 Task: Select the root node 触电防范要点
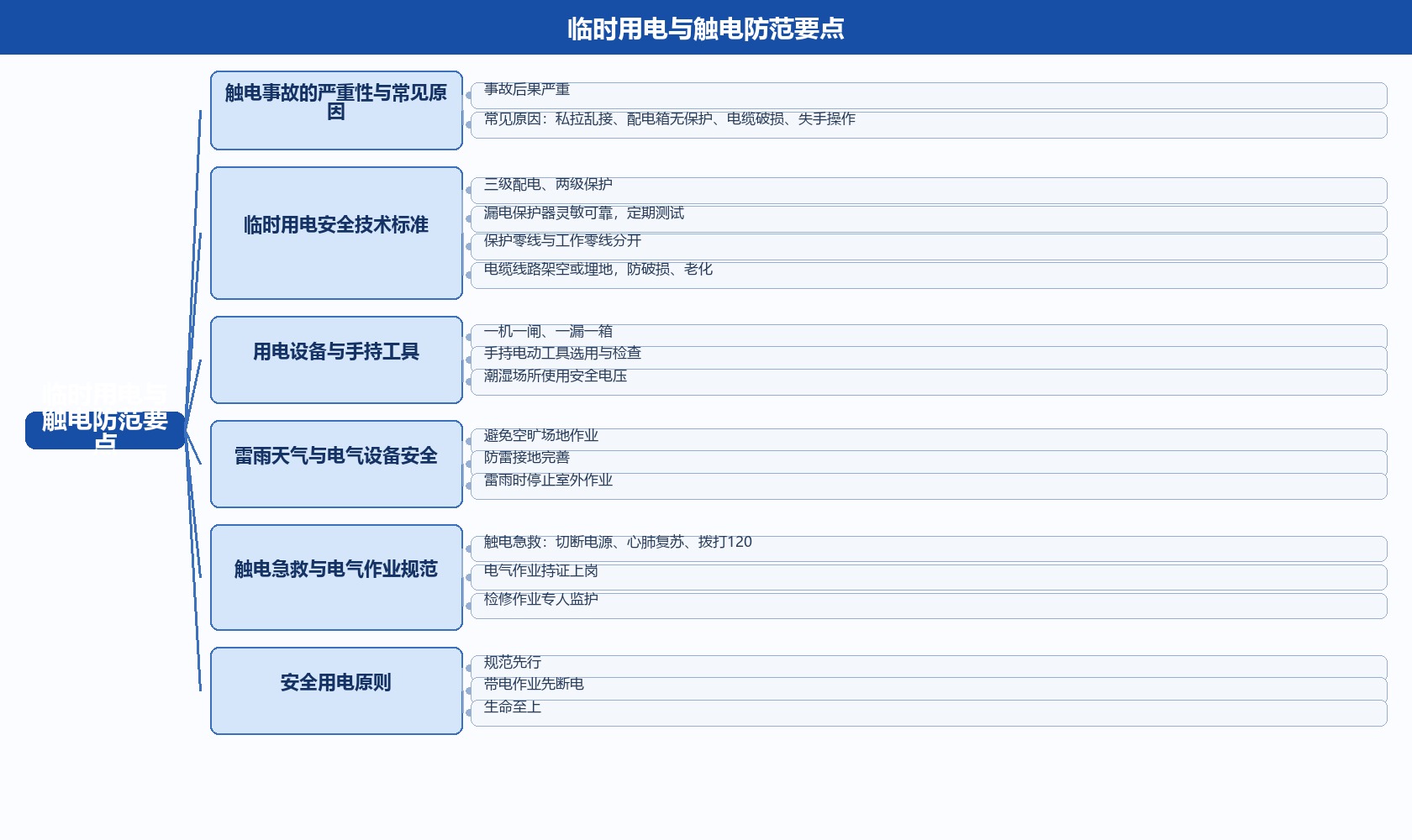point(105,430)
